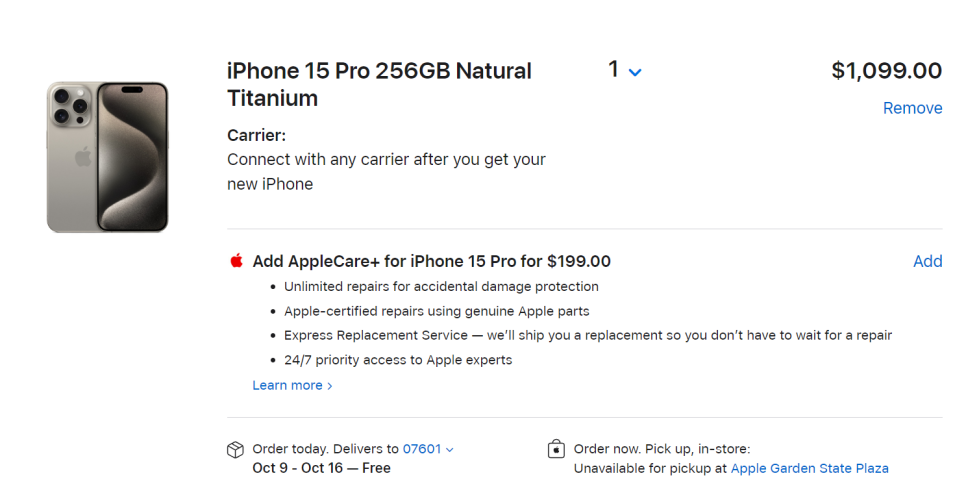Image resolution: width=966 pixels, height=504 pixels.
Task: Click the $1,099.00 price
Action: tap(887, 70)
